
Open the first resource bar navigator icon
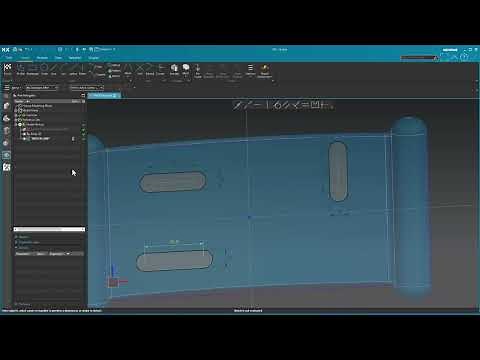(6, 106)
